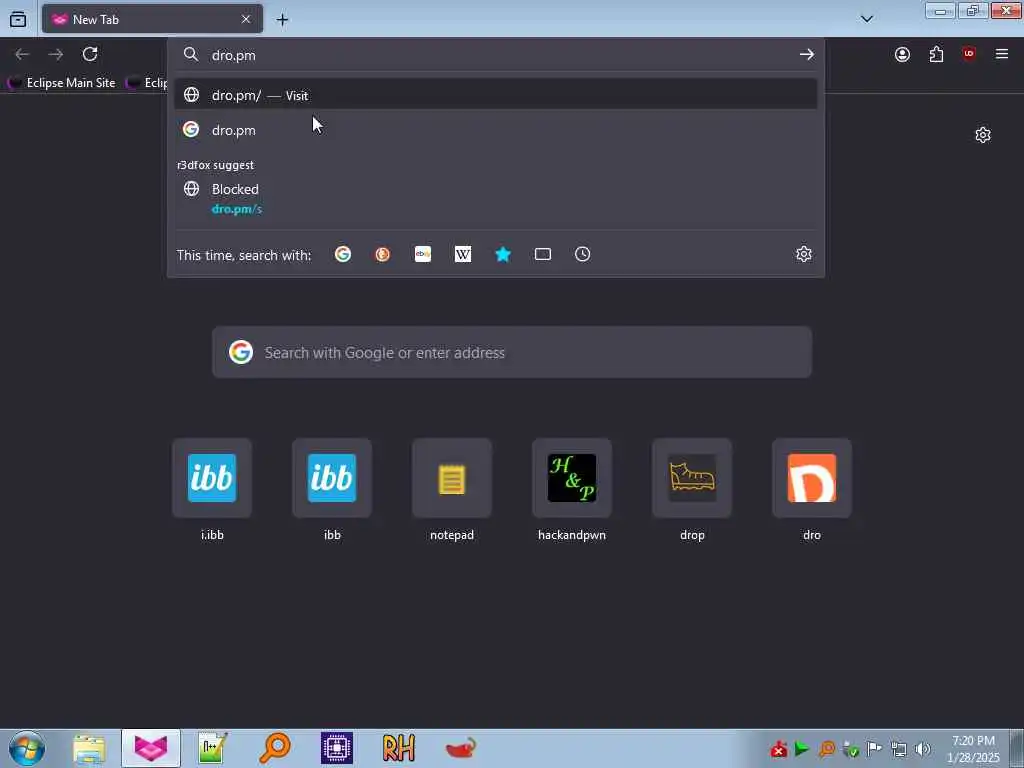Close the New Tab tab
The height and width of the screenshot is (768, 1024).
point(246,20)
